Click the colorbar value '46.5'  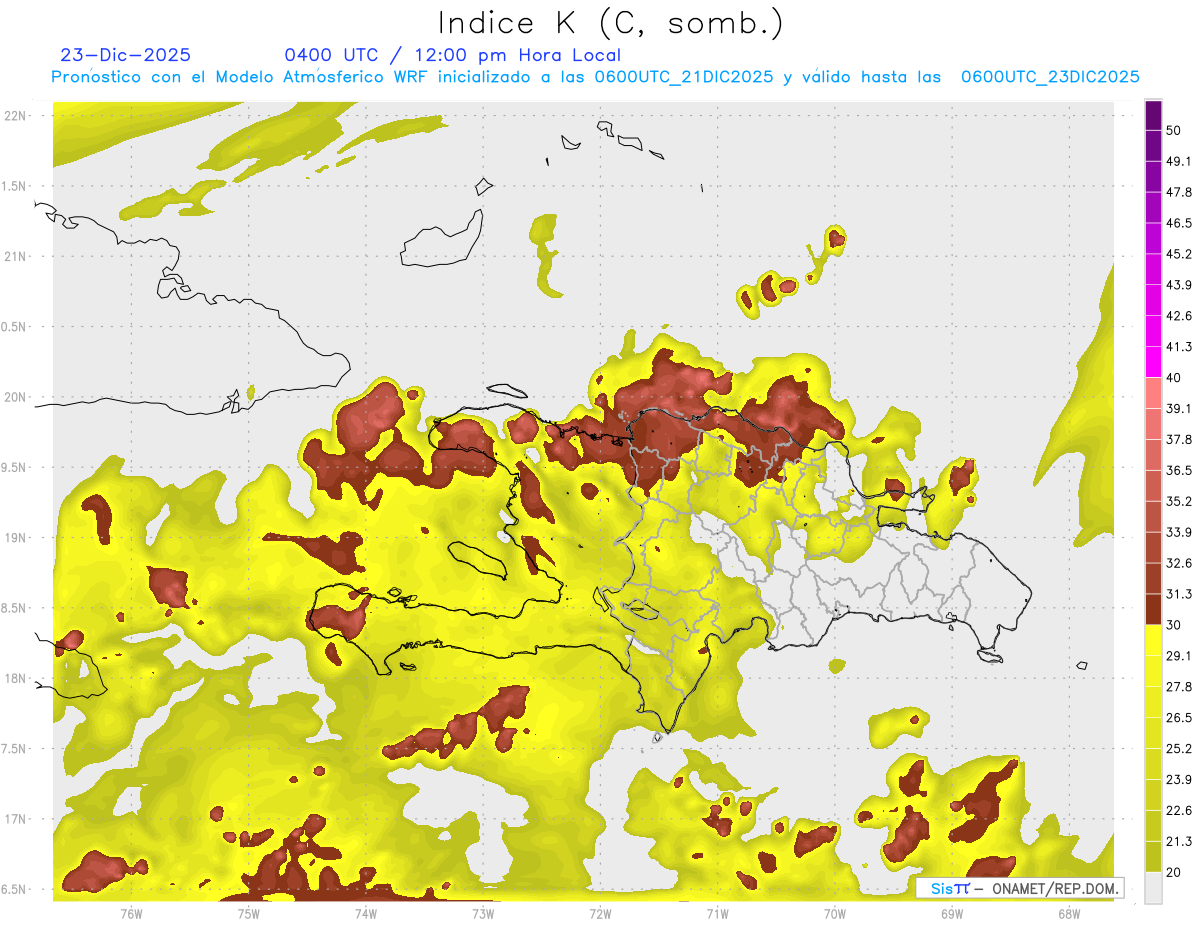point(1178,223)
